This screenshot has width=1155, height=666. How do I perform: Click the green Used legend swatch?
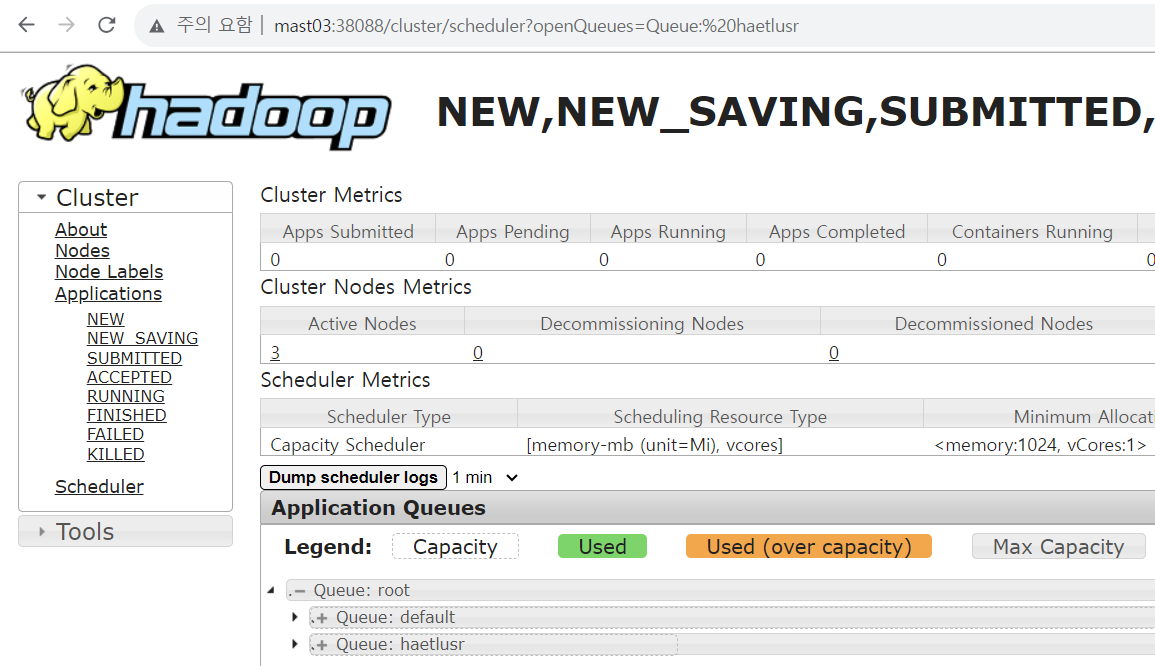coord(603,547)
